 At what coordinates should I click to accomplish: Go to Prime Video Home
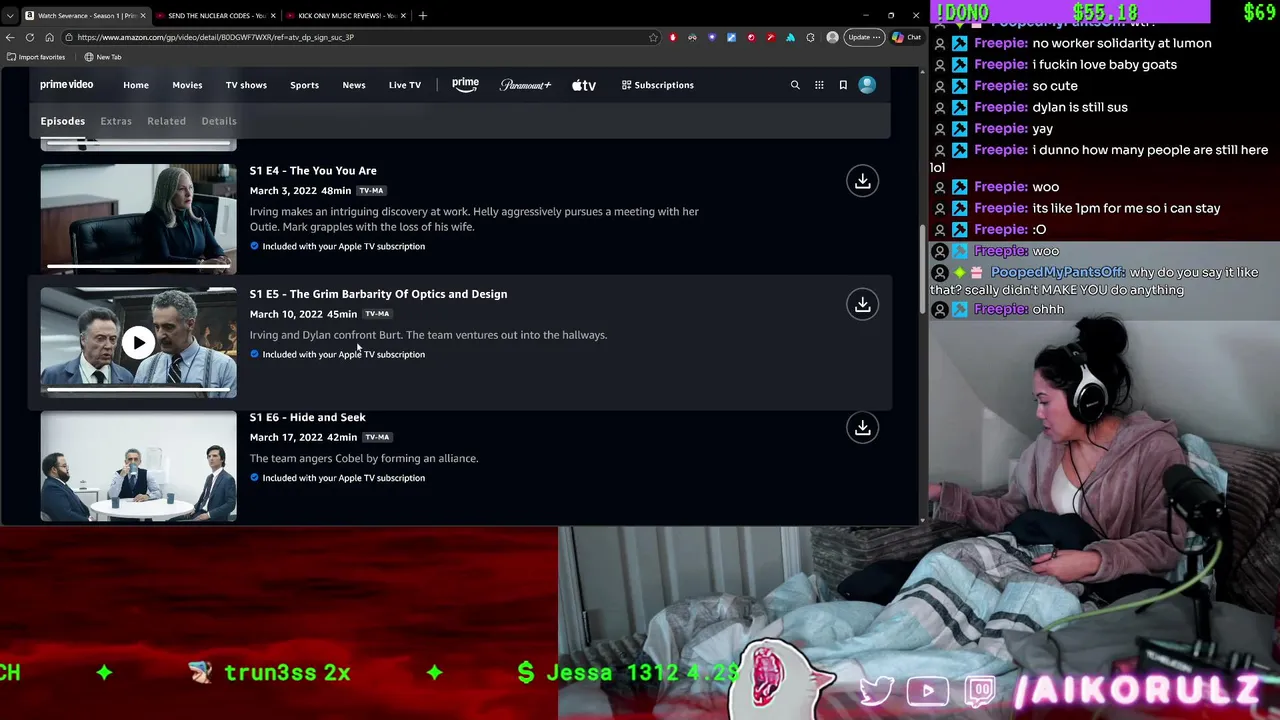[136, 85]
